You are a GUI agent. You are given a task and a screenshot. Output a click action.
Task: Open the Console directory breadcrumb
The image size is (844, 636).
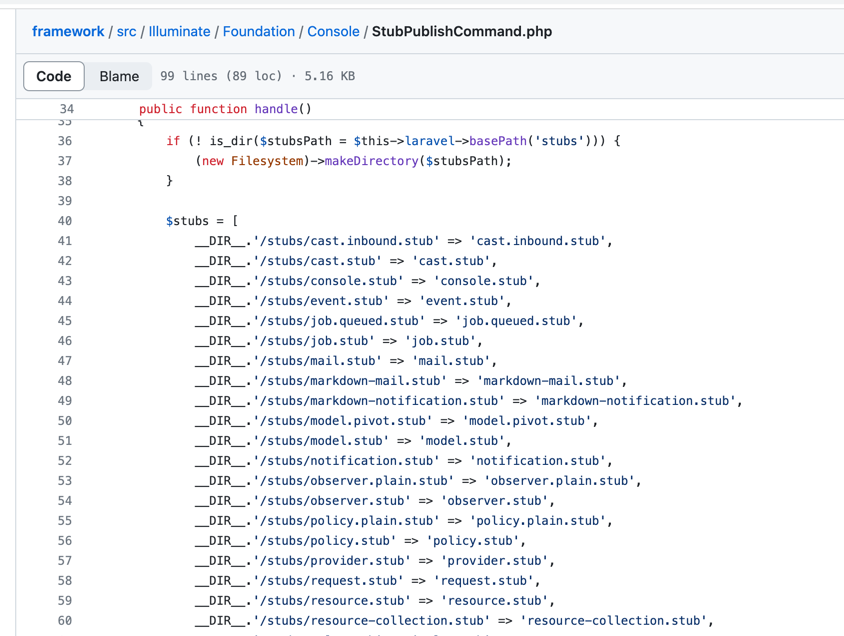pyautogui.click(x=333, y=31)
